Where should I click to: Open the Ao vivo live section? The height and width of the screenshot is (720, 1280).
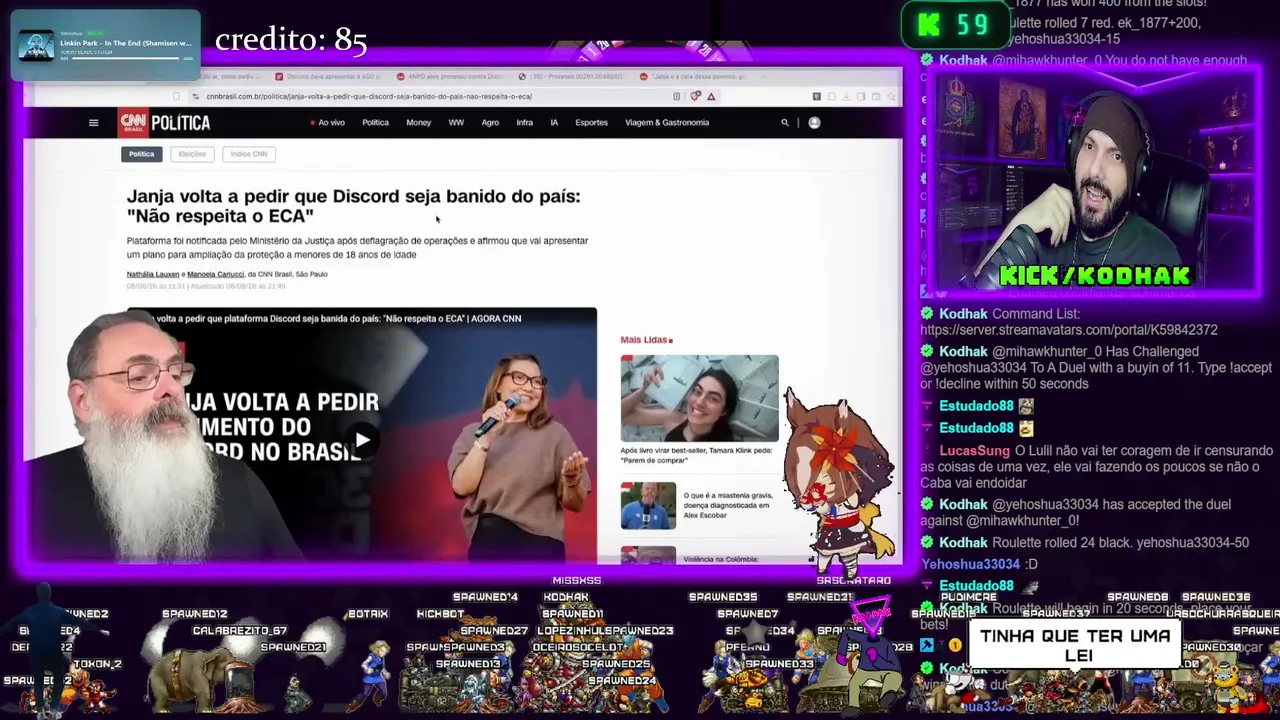[328, 123]
